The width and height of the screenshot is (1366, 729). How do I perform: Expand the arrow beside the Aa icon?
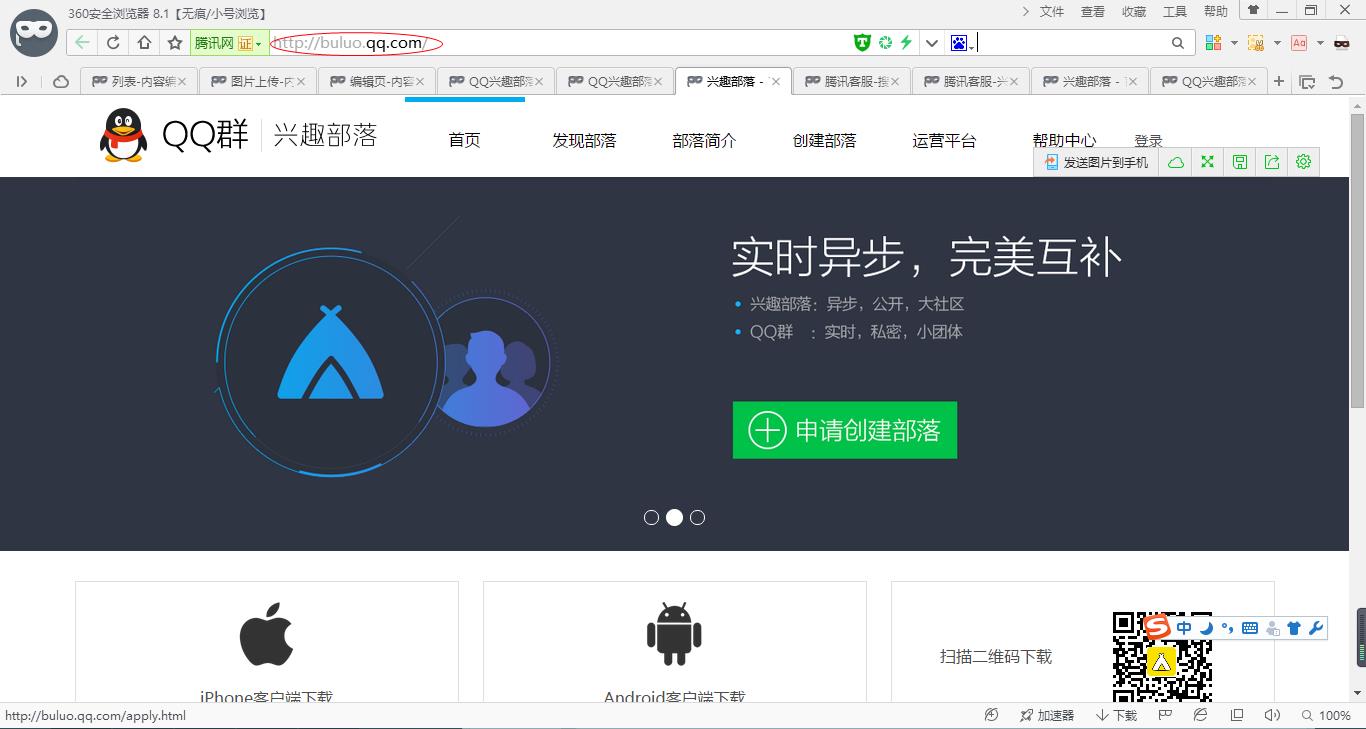point(1320,43)
